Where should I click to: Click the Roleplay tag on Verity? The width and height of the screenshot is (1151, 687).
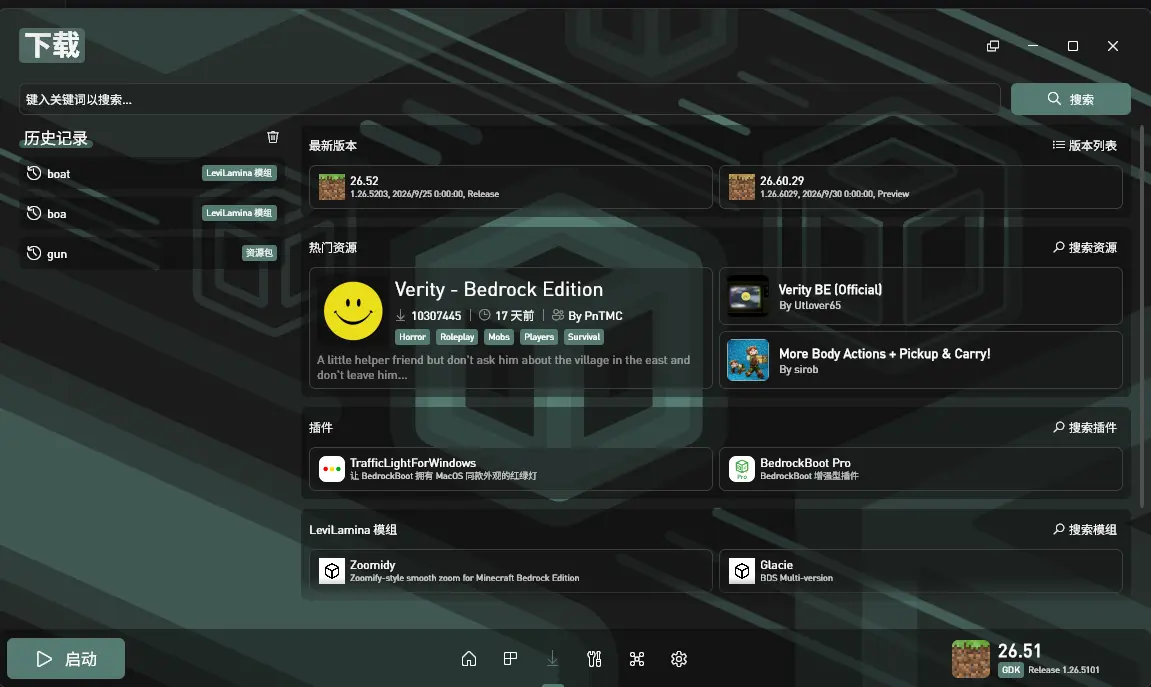click(457, 337)
